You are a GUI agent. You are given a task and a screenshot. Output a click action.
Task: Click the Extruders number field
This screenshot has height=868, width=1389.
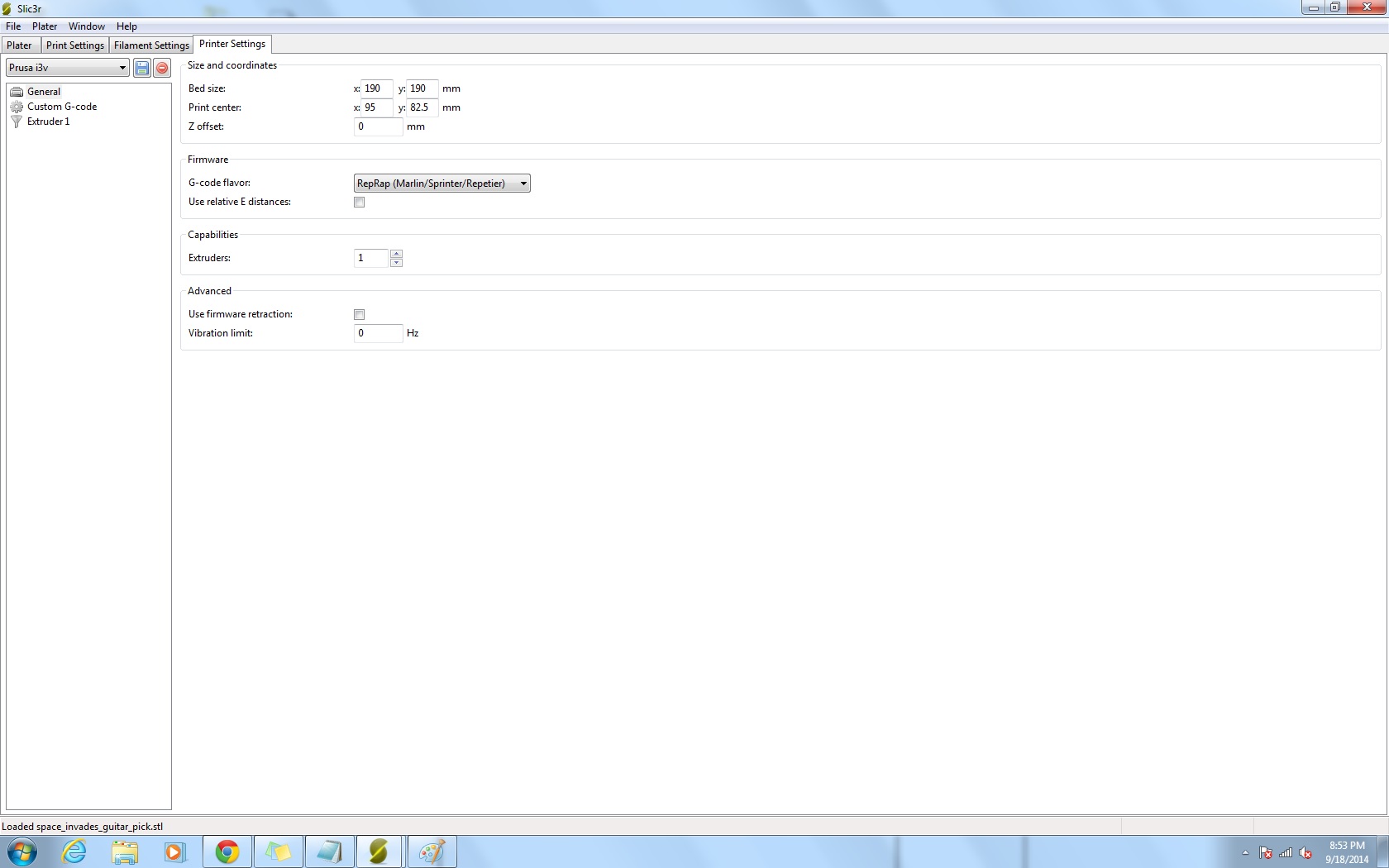coord(371,258)
